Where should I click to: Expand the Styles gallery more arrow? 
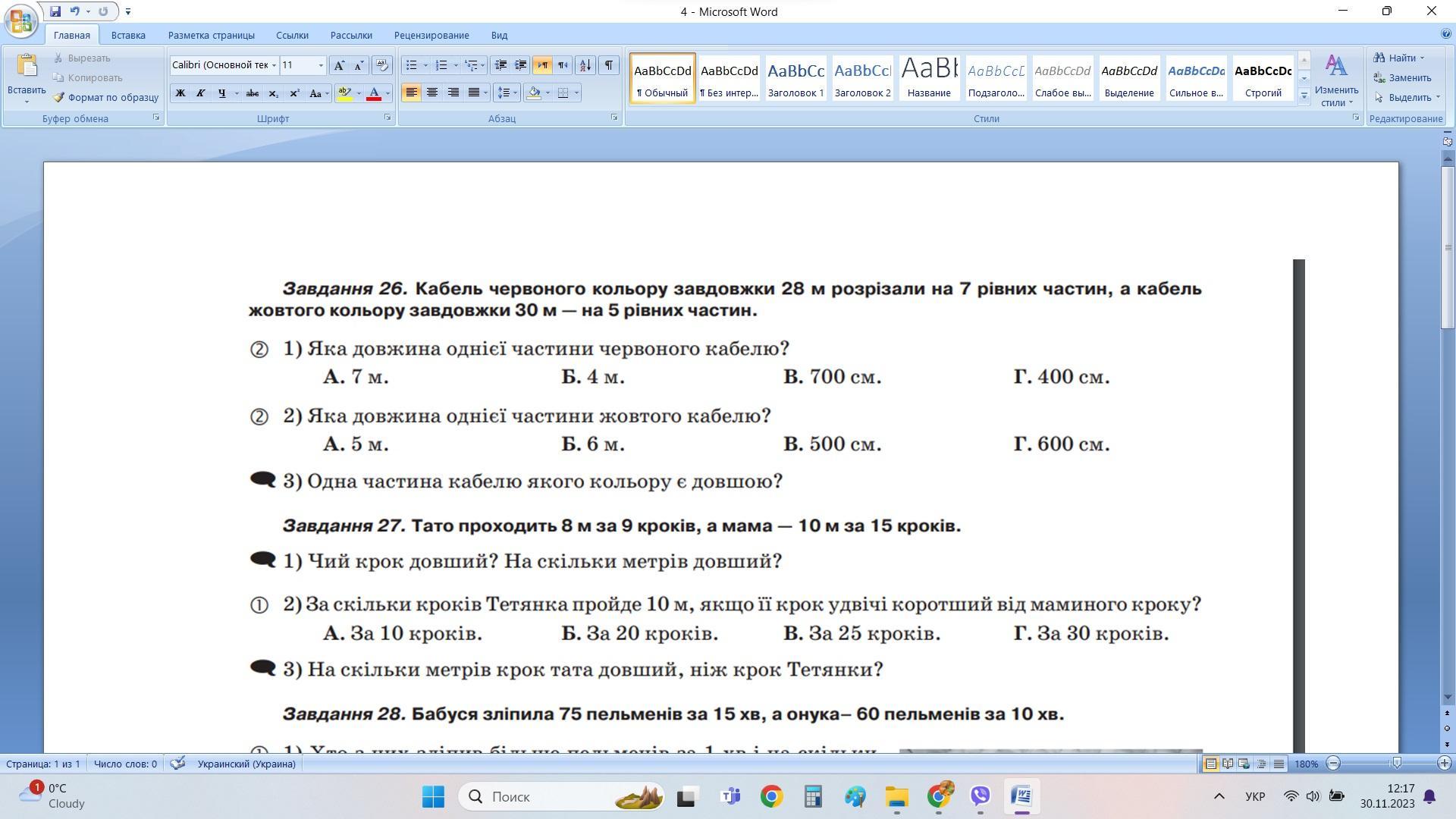pyautogui.click(x=1304, y=96)
